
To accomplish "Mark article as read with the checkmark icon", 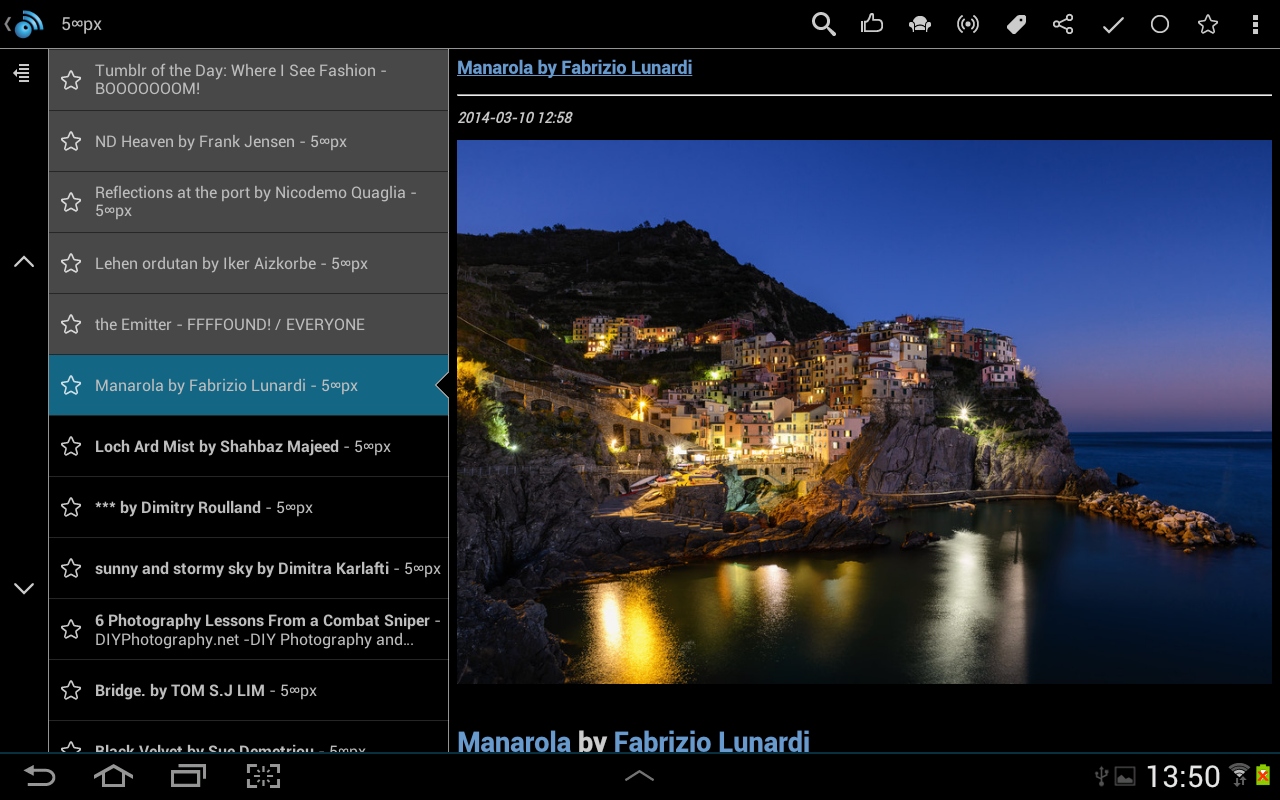I will (1111, 23).
